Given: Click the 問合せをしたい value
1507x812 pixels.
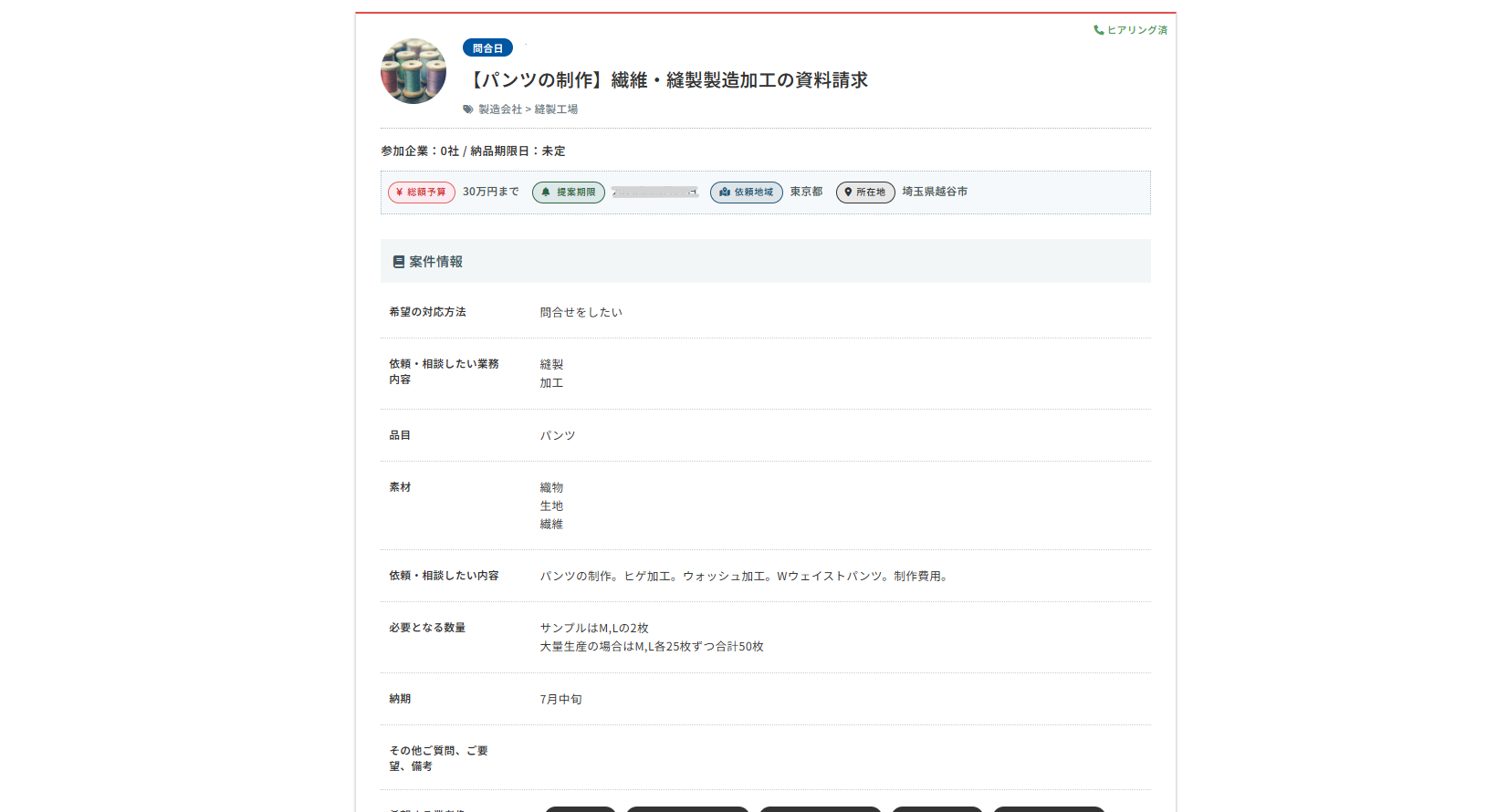Looking at the screenshot, I should click(581, 312).
